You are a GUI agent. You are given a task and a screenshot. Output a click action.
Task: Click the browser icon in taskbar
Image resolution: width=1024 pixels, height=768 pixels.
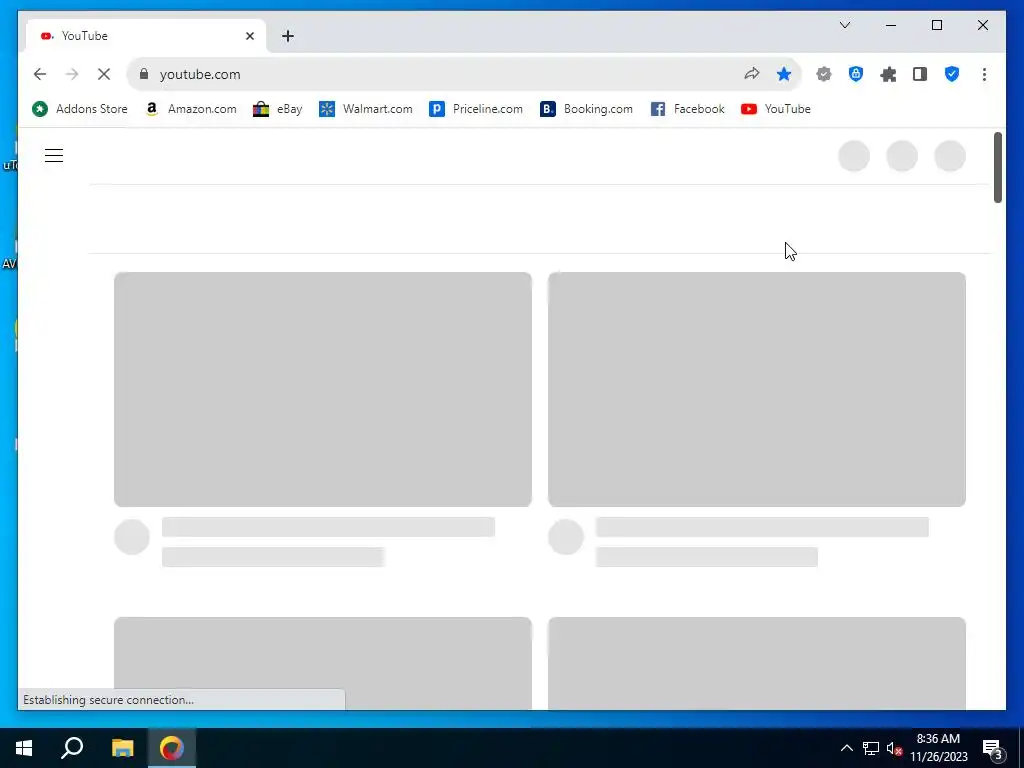coord(172,748)
